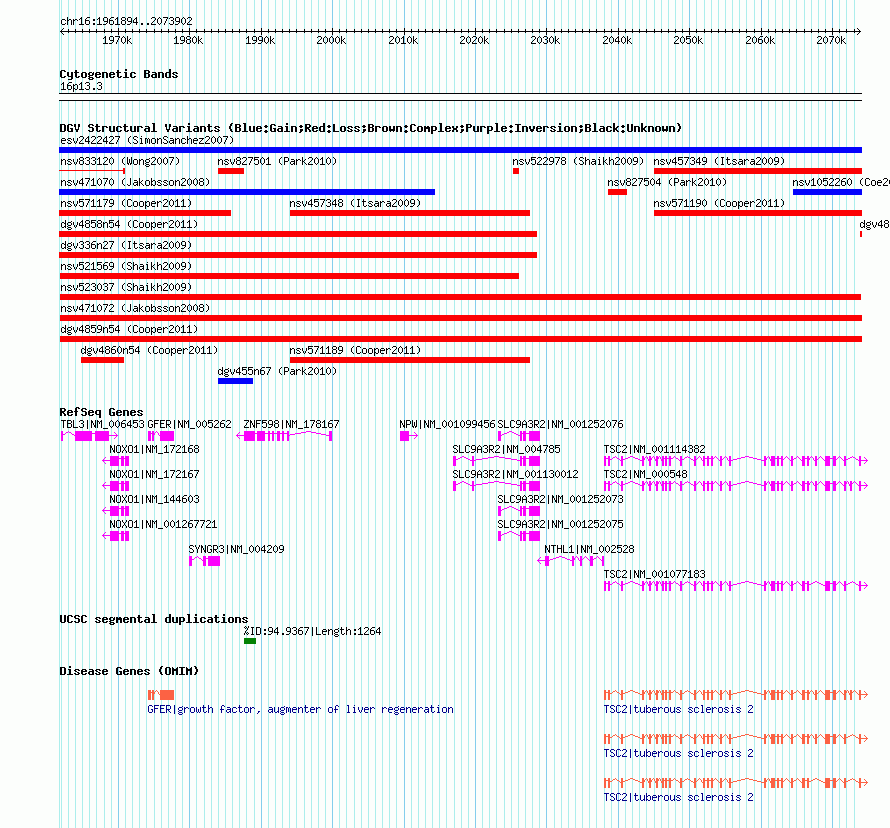This screenshot has height=828, width=890.
Task: Select the SLC9A3R2|NM_001252075 gene glyph
Action: (519, 536)
